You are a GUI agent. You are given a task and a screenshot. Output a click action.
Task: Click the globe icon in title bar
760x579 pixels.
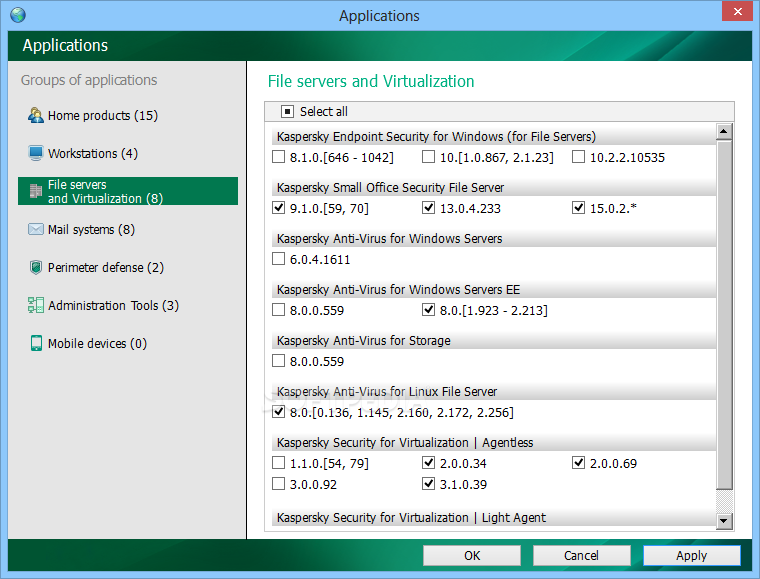[x=18, y=15]
